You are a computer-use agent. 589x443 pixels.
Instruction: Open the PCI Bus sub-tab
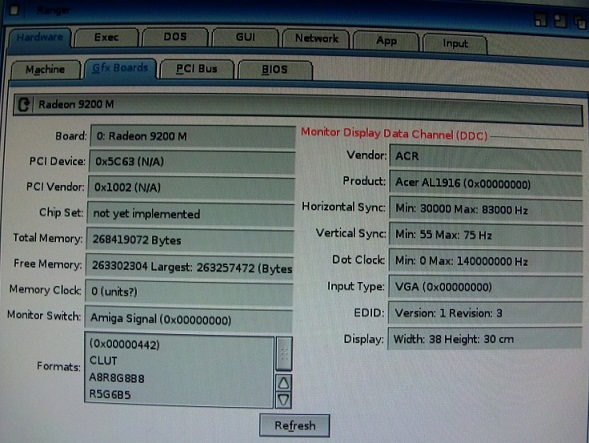pos(197,69)
